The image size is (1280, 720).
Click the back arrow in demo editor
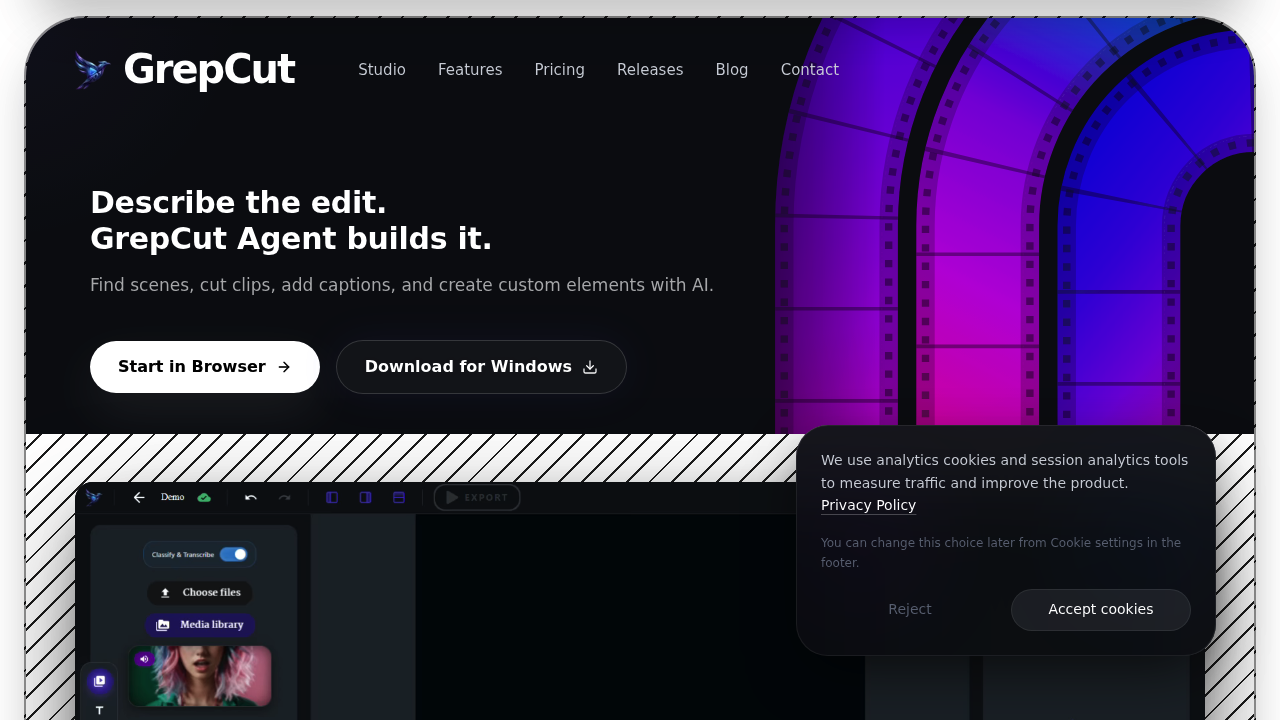tap(139, 497)
